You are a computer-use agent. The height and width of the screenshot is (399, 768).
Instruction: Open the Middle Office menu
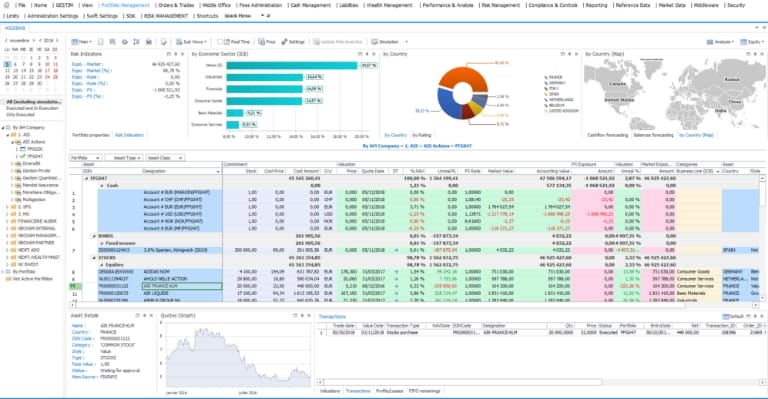click(216, 5)
